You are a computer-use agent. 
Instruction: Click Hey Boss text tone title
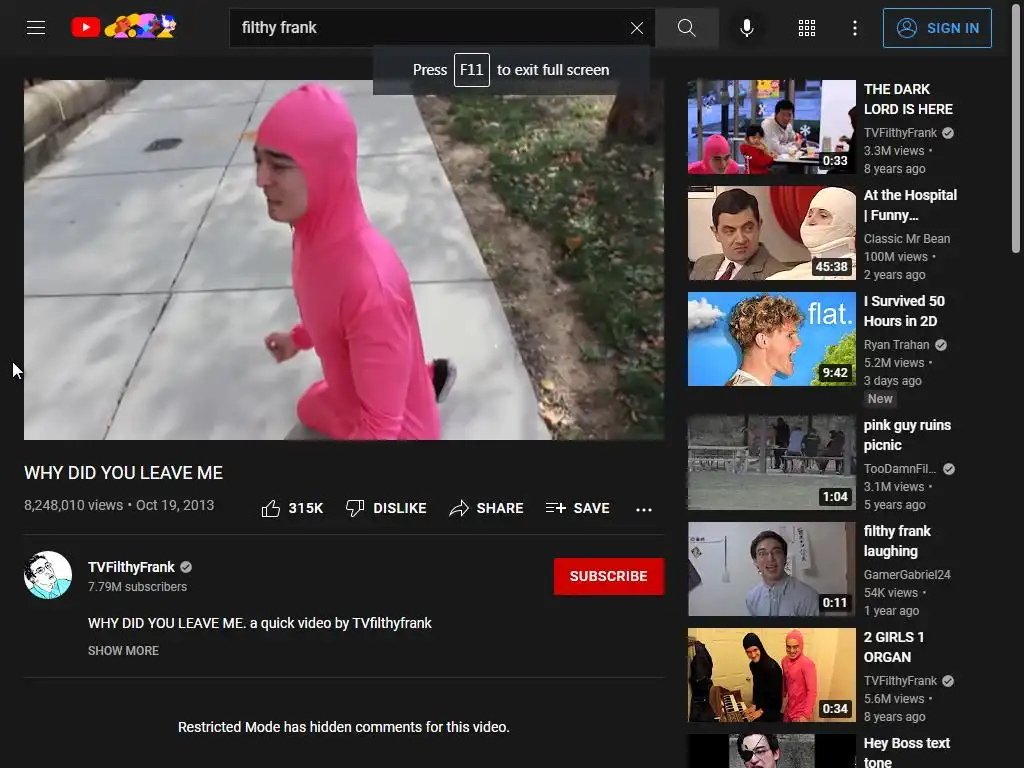tap(906, 752)
